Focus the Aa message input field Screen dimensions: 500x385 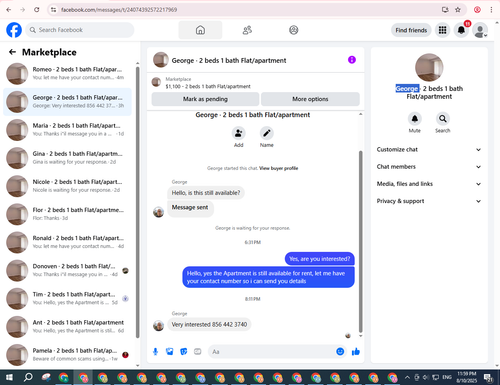pos(272,352)
